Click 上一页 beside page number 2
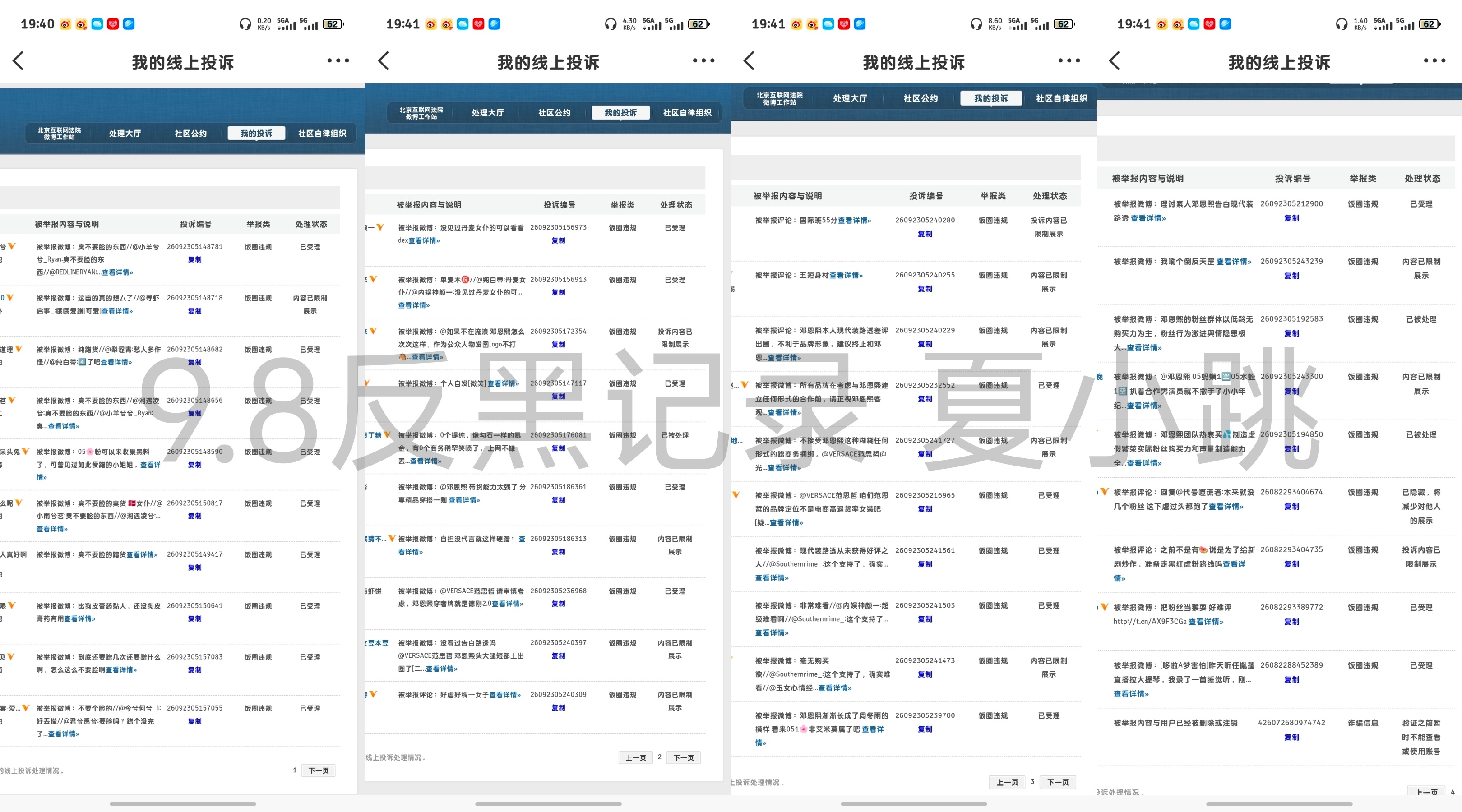The height and width of the screenshot is (812, 1462). pos(636,757)
